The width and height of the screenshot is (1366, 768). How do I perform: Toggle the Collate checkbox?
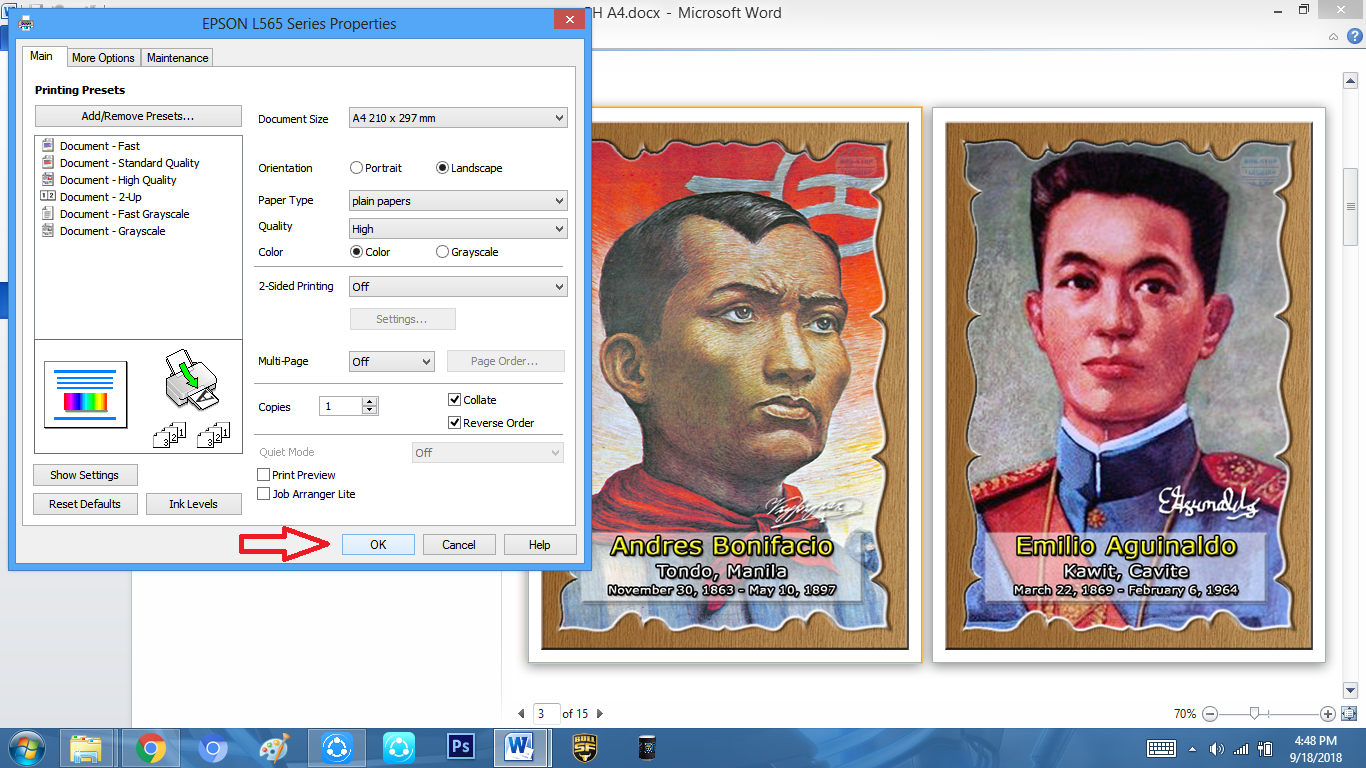click(x=455, y=400)
